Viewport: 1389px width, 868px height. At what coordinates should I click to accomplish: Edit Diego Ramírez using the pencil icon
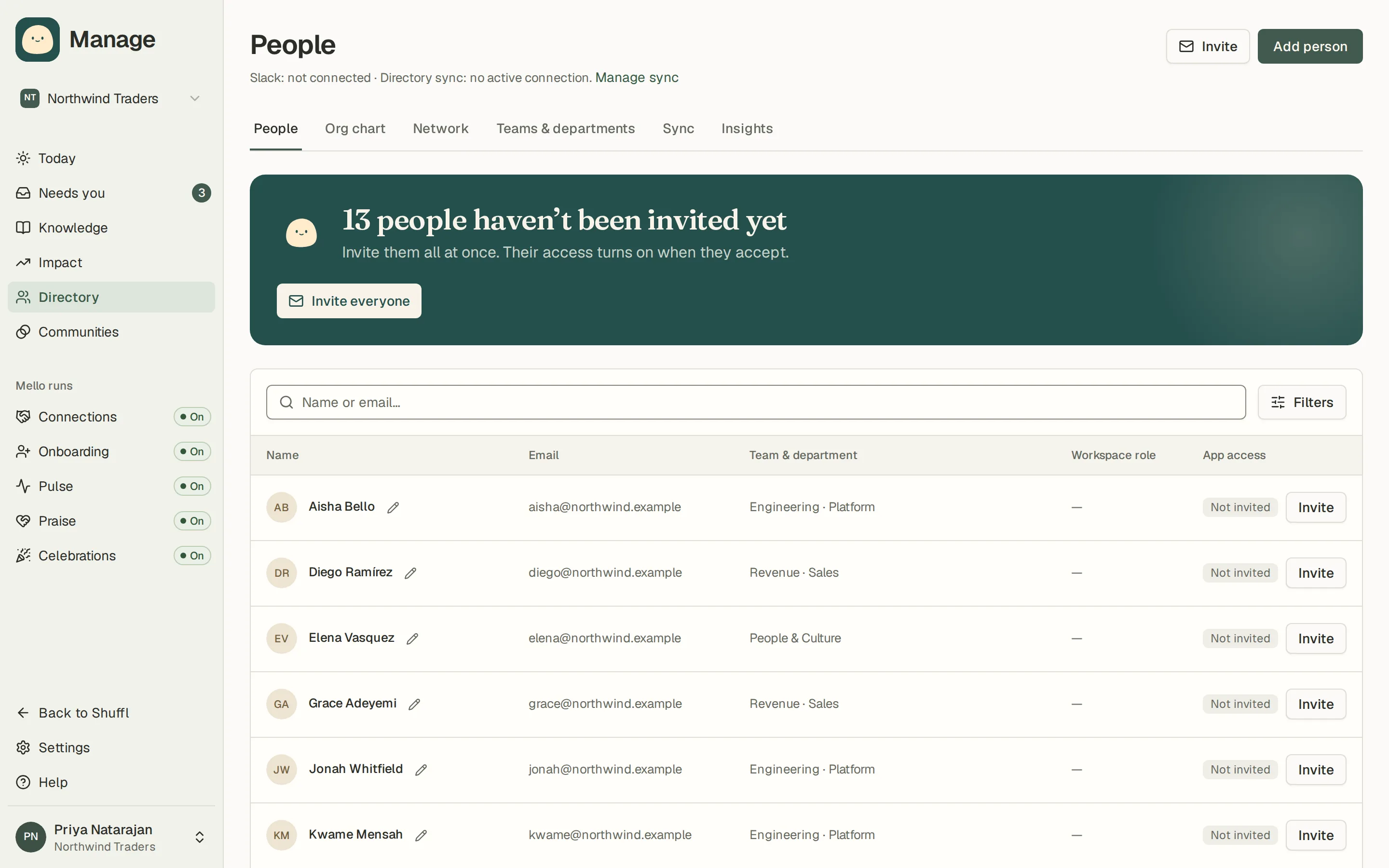coord(410,573)
